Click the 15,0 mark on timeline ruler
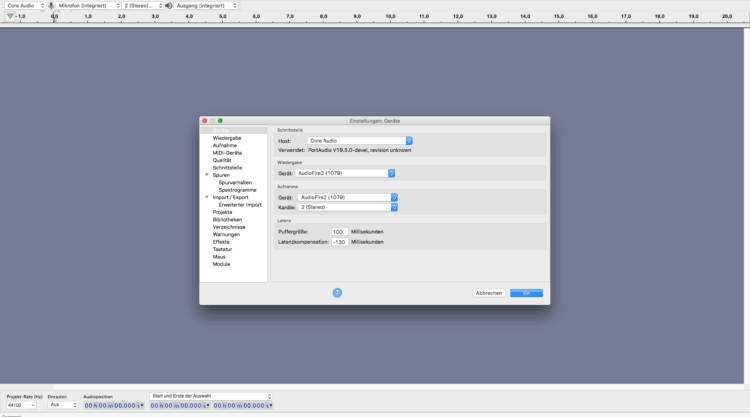 coord(559,16)
